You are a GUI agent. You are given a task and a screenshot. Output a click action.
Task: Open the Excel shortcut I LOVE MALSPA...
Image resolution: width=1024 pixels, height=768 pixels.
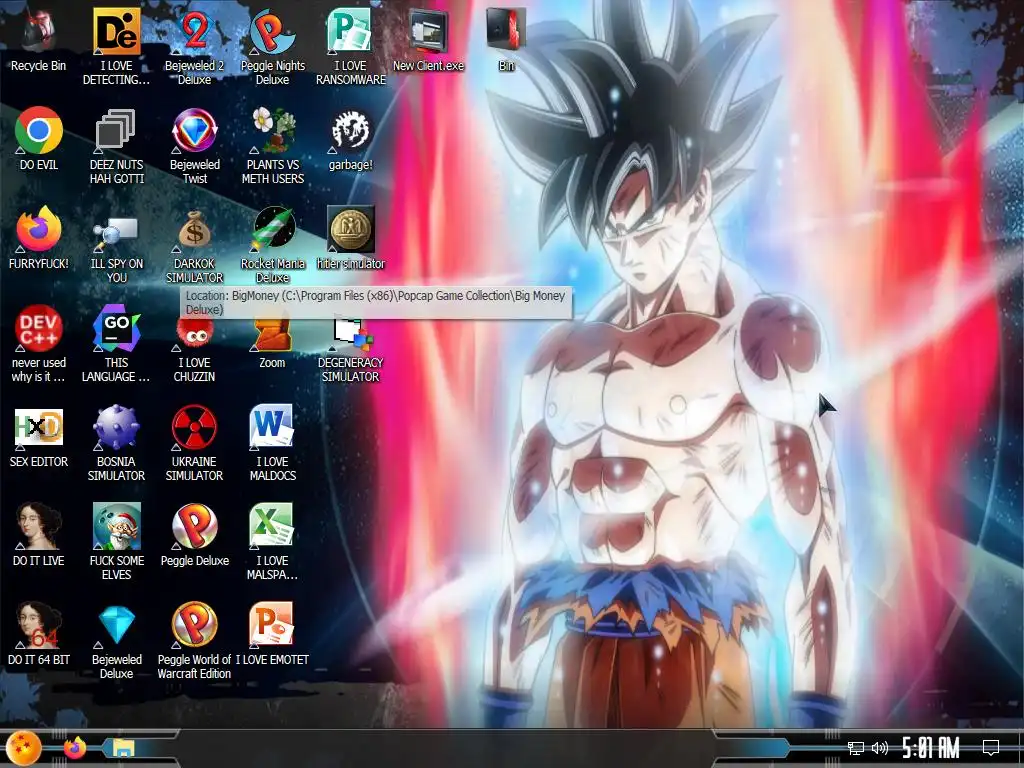tap(272, 541)
